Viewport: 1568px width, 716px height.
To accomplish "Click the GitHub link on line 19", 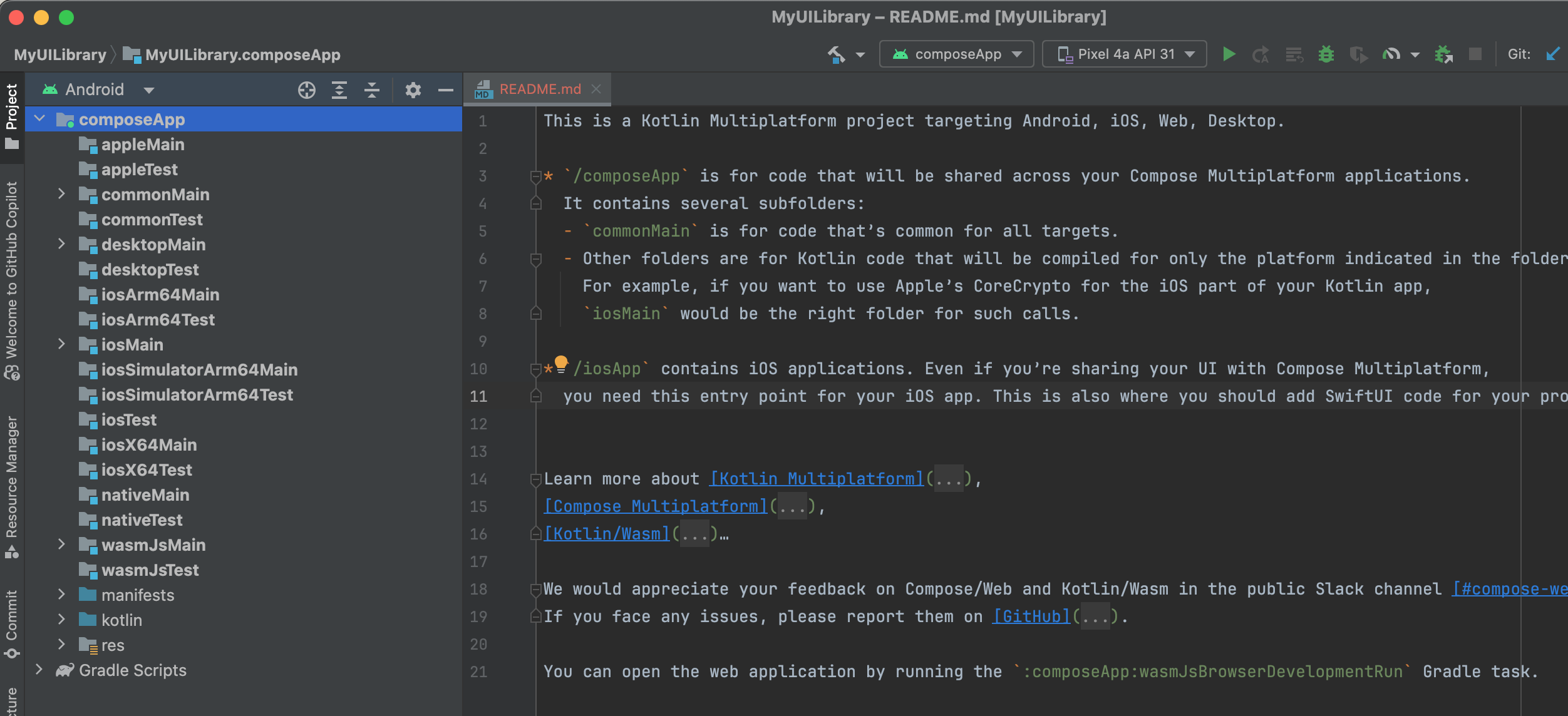I will coord(1031,616).
